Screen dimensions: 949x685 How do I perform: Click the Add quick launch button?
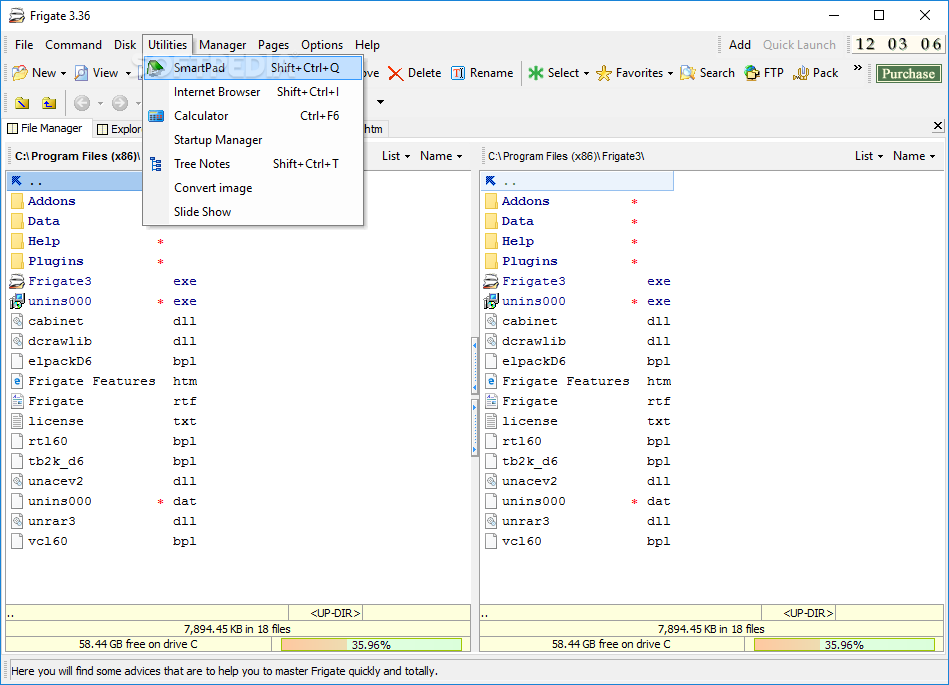tap(740, 45)
